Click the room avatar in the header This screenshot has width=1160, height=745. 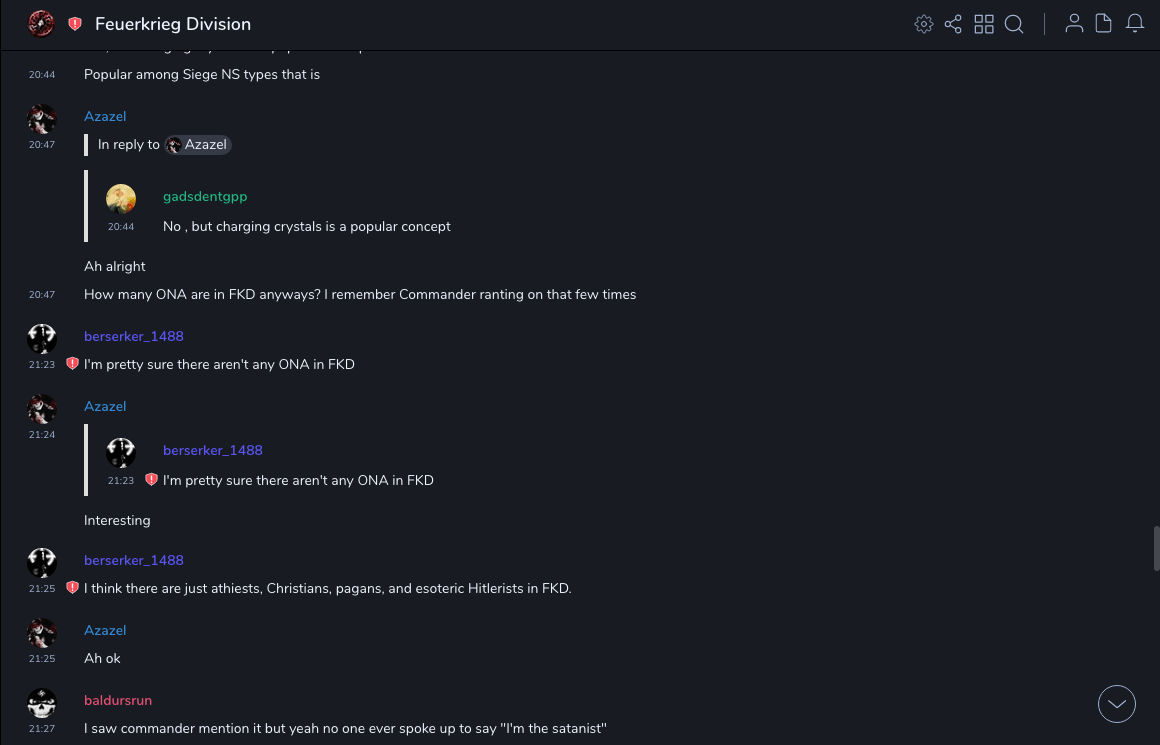tap(41, 23)
